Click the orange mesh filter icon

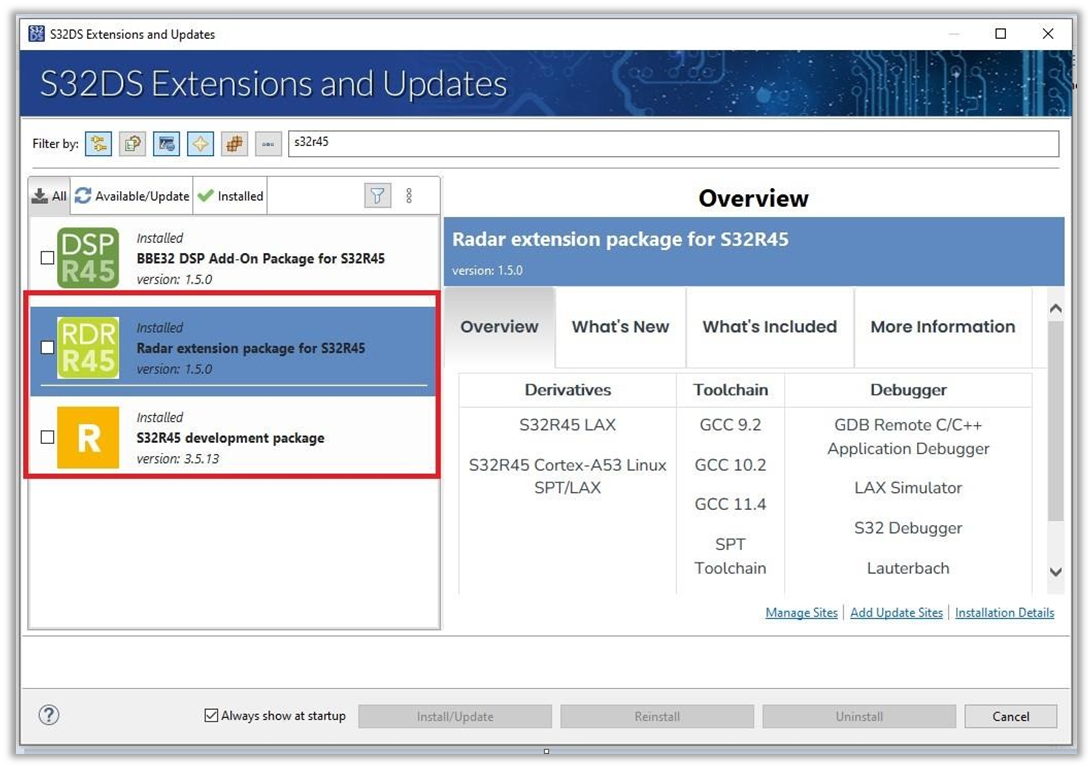click(234, 143)
